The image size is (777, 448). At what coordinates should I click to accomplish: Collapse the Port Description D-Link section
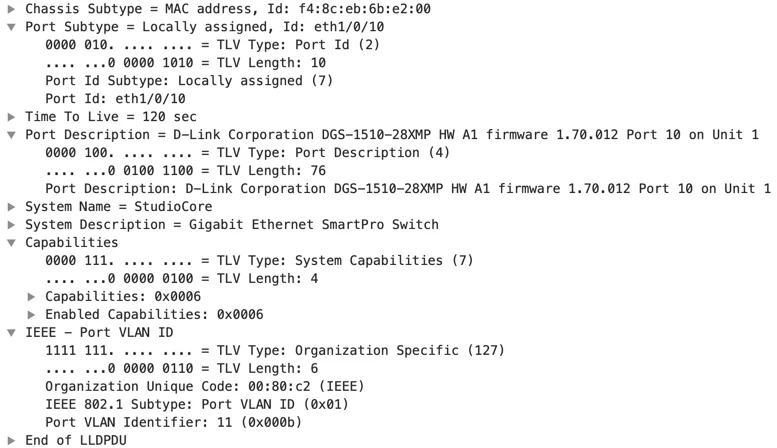11,135
